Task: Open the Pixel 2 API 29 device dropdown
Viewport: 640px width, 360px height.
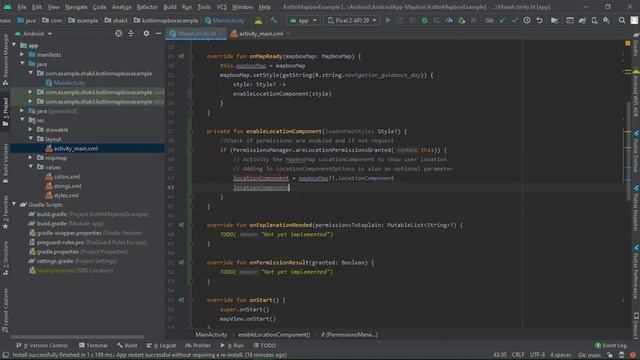Action: point(352,20)
